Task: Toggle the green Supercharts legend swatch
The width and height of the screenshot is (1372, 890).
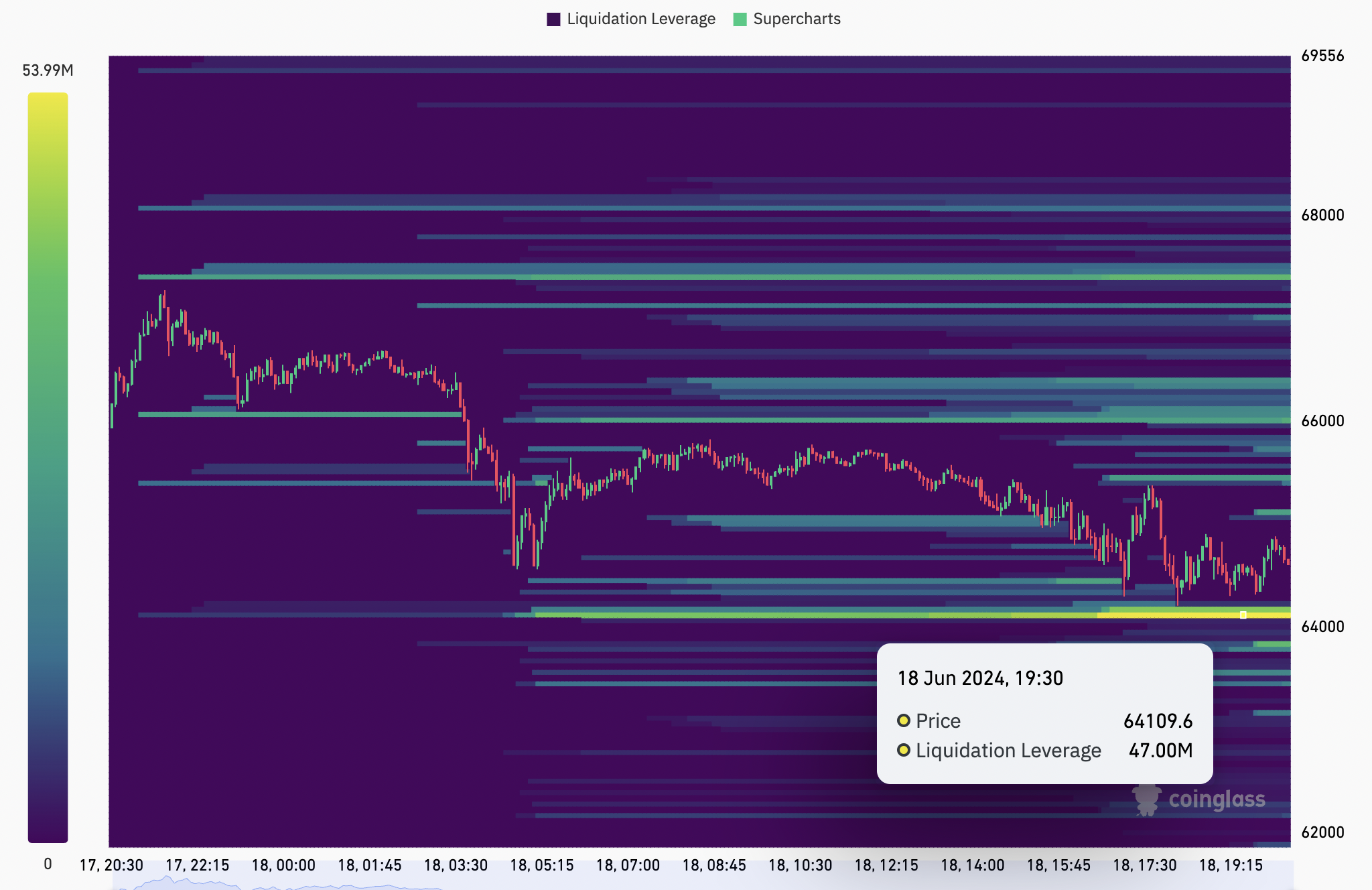Action: coord(740,19)
